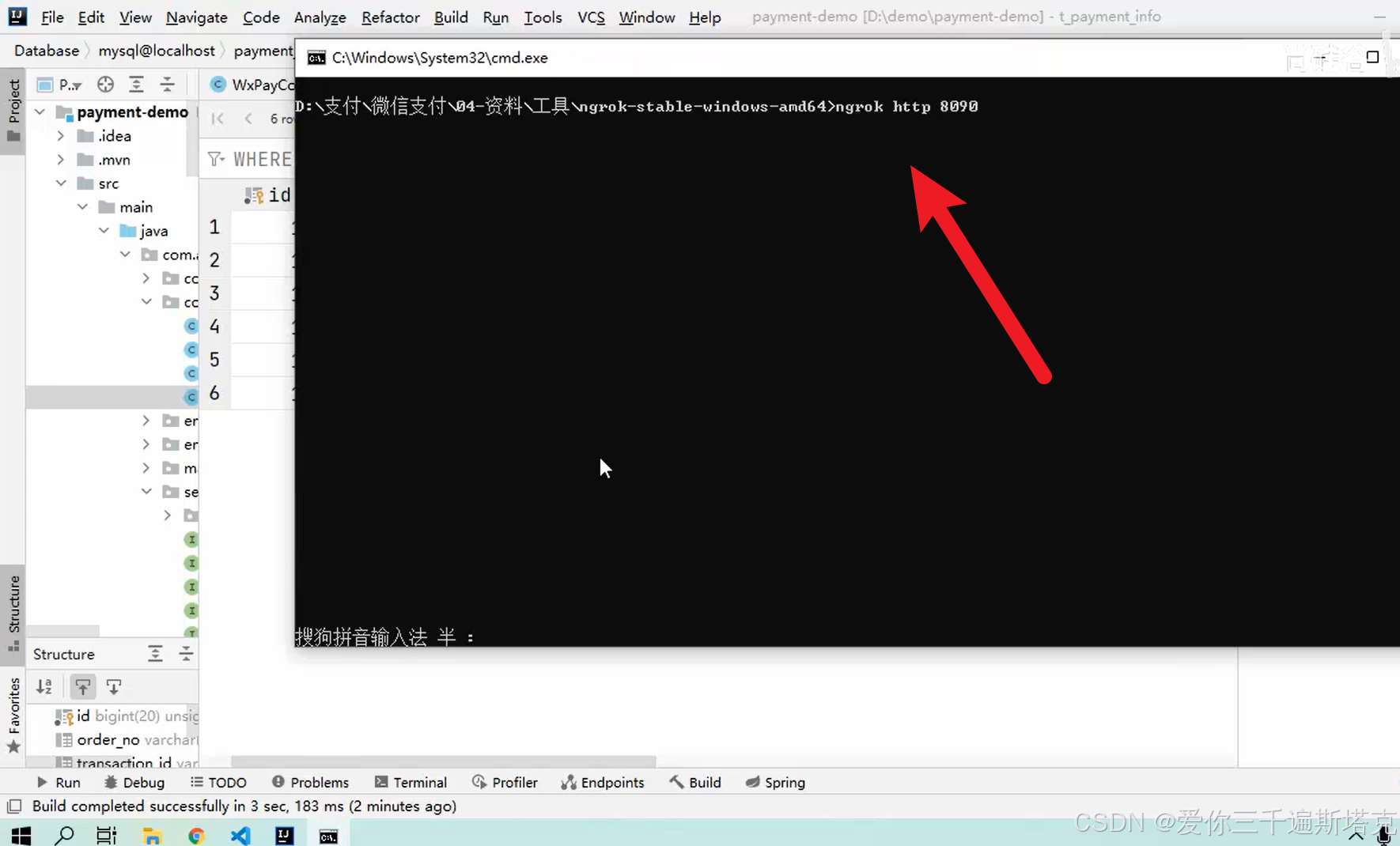The width and height of the screenshot is (1400, 846).
Task: Click Expand All in Project panel
Action: tap(136, 85)
